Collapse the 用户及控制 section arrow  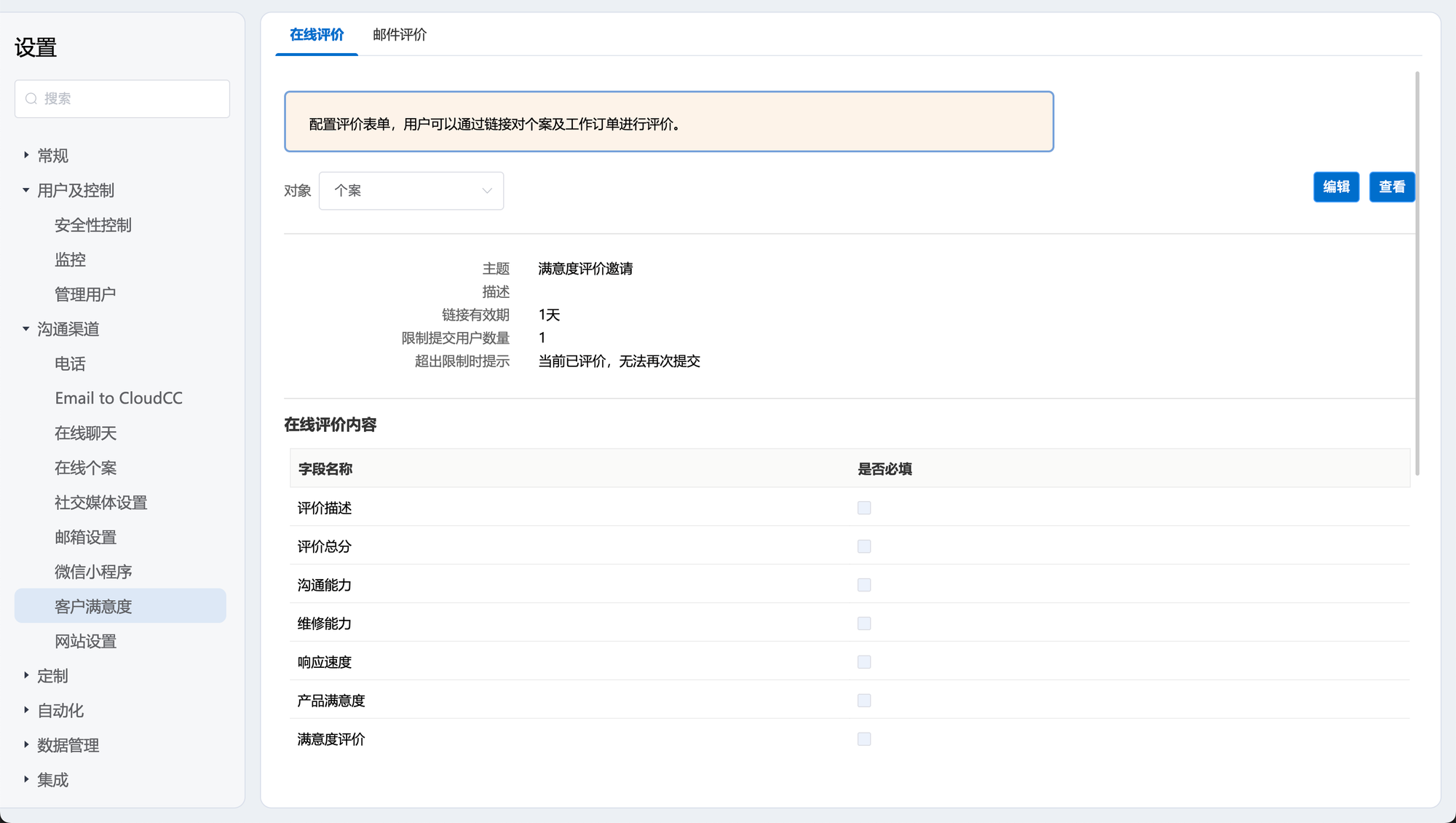click(x=26, y=190)
